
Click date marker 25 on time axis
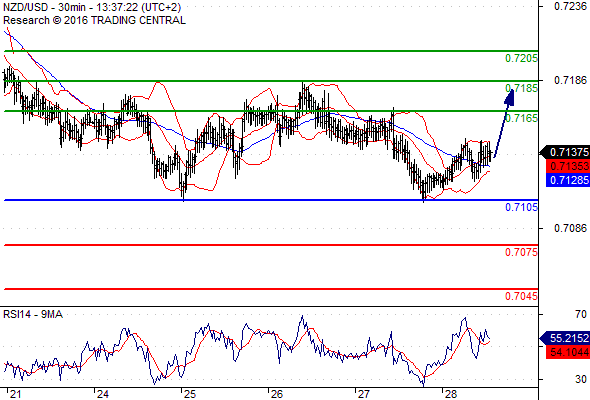pos(190,394)
